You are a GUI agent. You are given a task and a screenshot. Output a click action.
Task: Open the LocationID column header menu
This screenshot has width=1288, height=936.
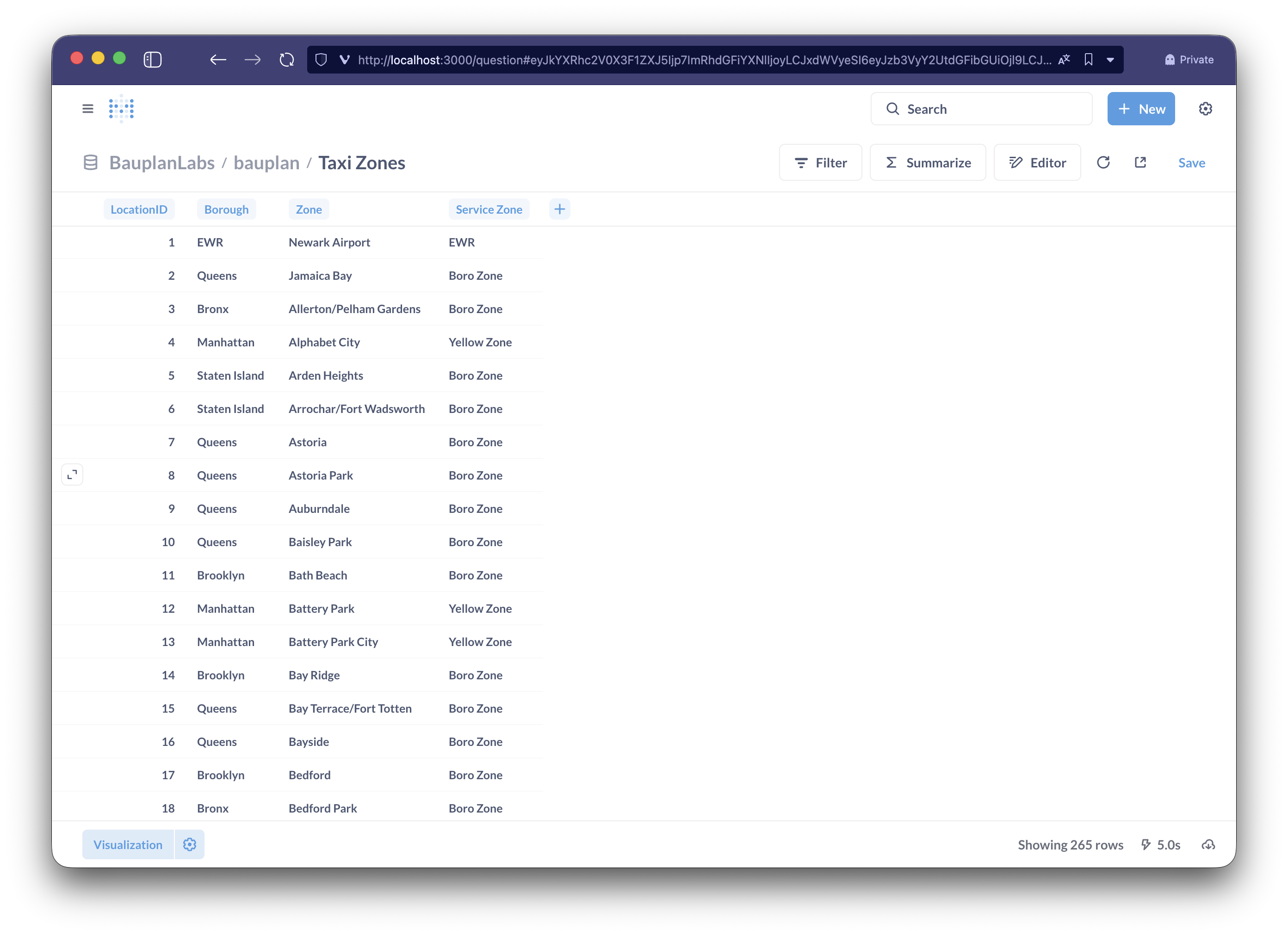[x=139, y=209]
